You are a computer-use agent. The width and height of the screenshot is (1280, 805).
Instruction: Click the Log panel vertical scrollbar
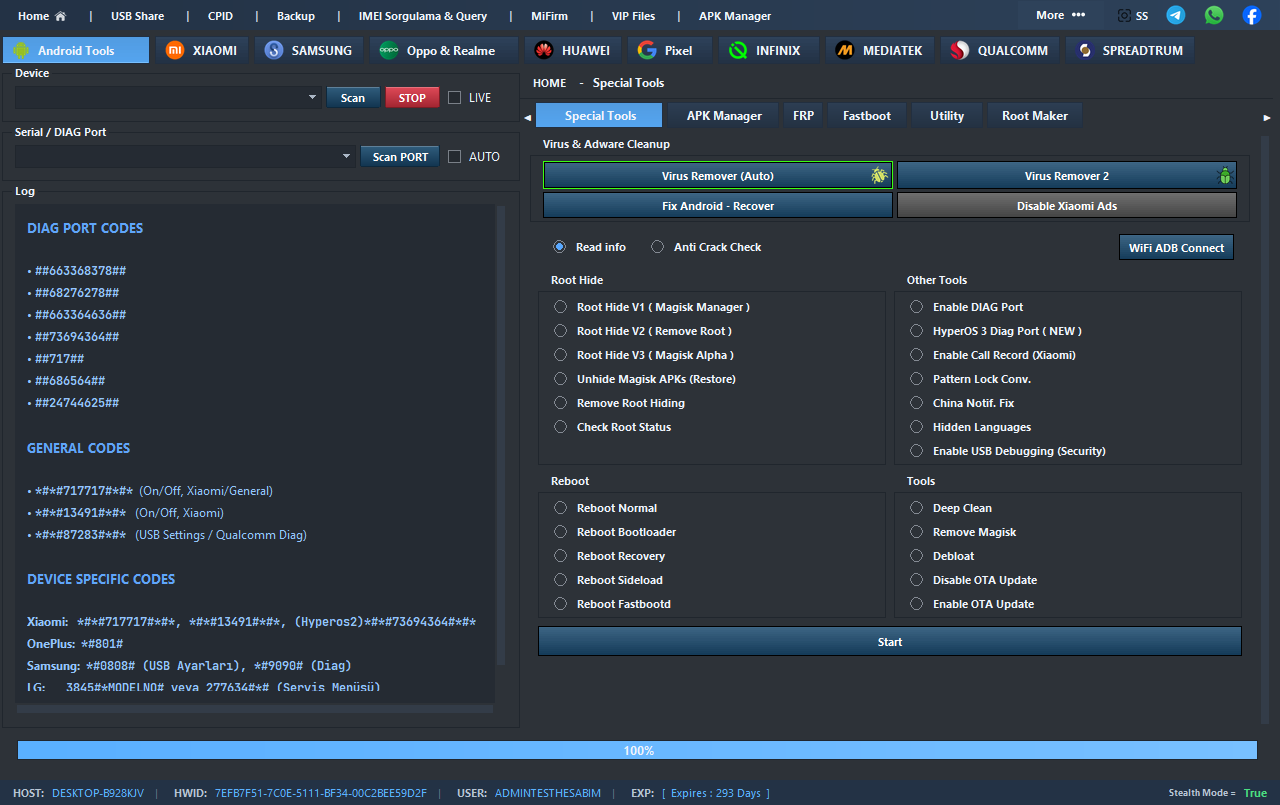[501, 440]
